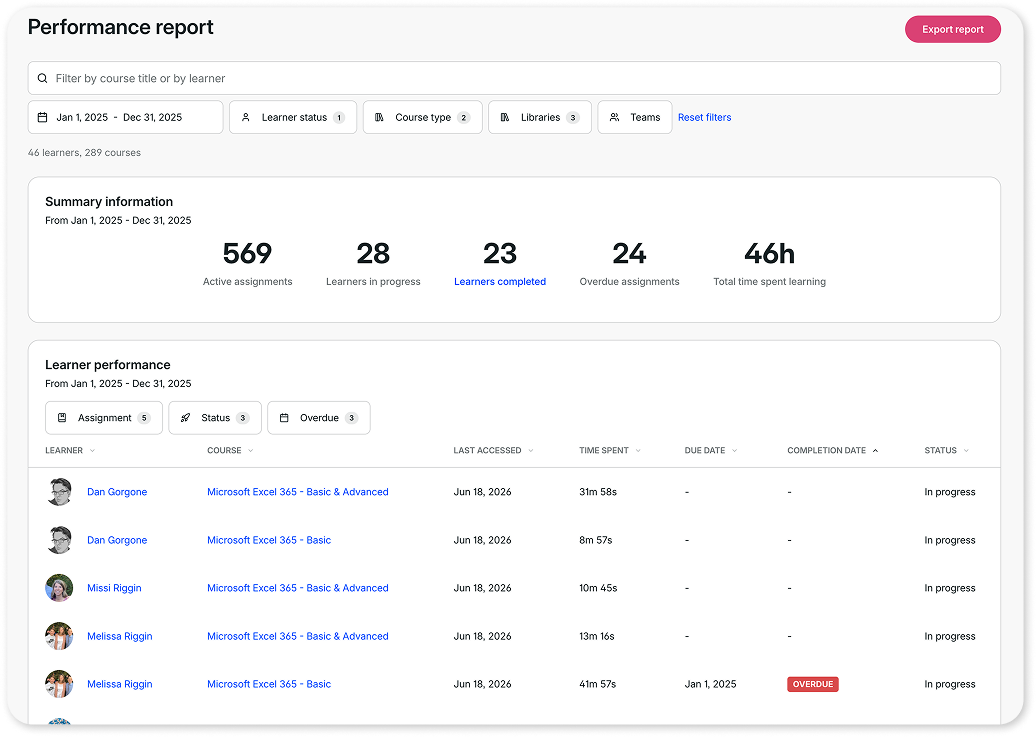Open the Teams filter
Image resolution: width=1036 pixels, height=737 pixels.
pyautogui.click(x=635, y=117)
